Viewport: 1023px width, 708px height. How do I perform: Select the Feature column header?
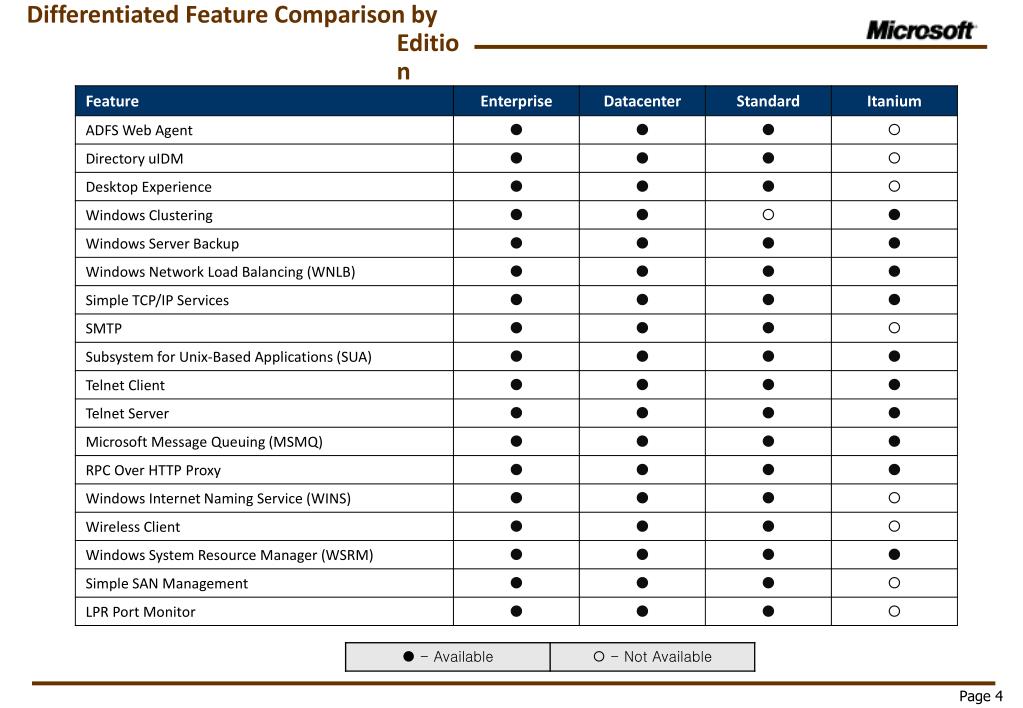tap(264, 101)
